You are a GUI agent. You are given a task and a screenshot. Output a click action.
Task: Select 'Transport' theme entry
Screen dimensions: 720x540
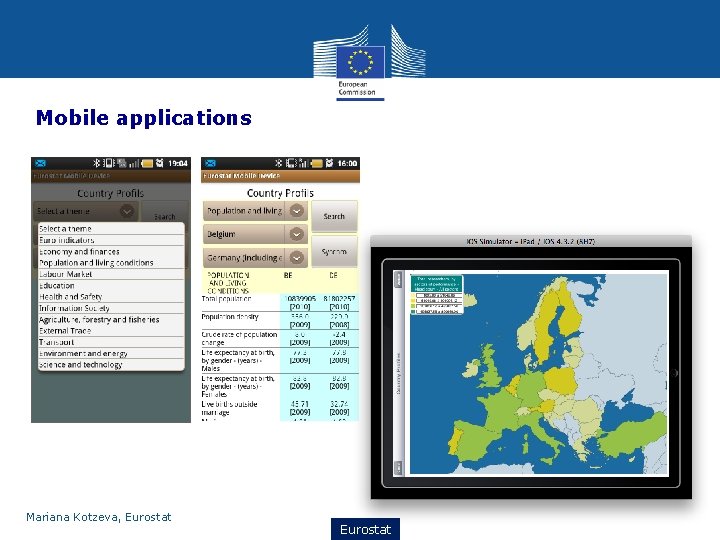tap(111, 342)
